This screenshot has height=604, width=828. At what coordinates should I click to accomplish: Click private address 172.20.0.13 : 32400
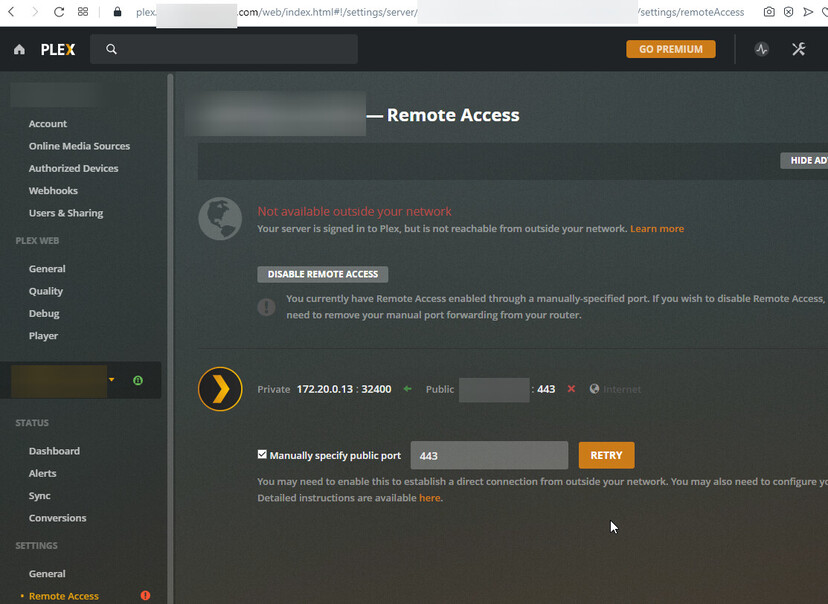coord(344,389)
